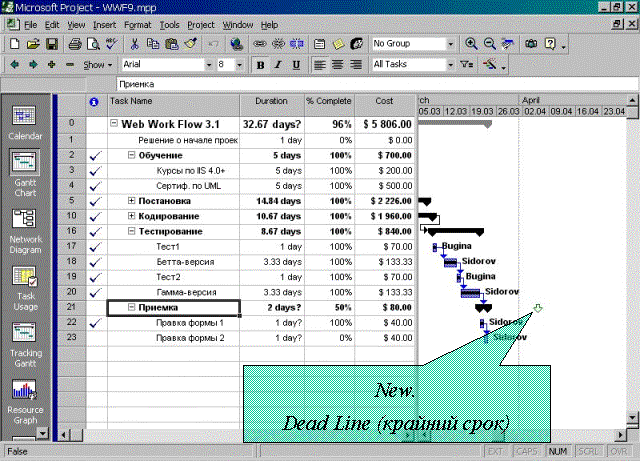Open the Format menu
The height and width of the screenshot is (461, 640).
138,25
